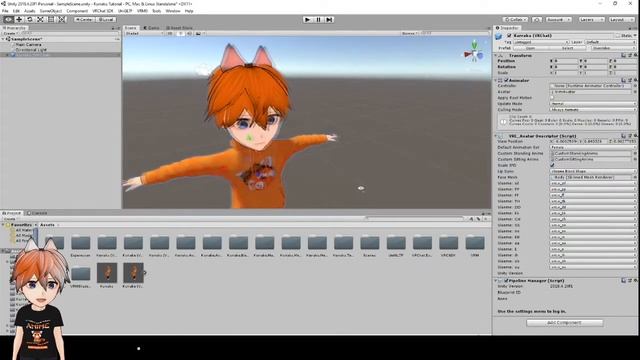Select the combined Transform tool

[61, 19]
